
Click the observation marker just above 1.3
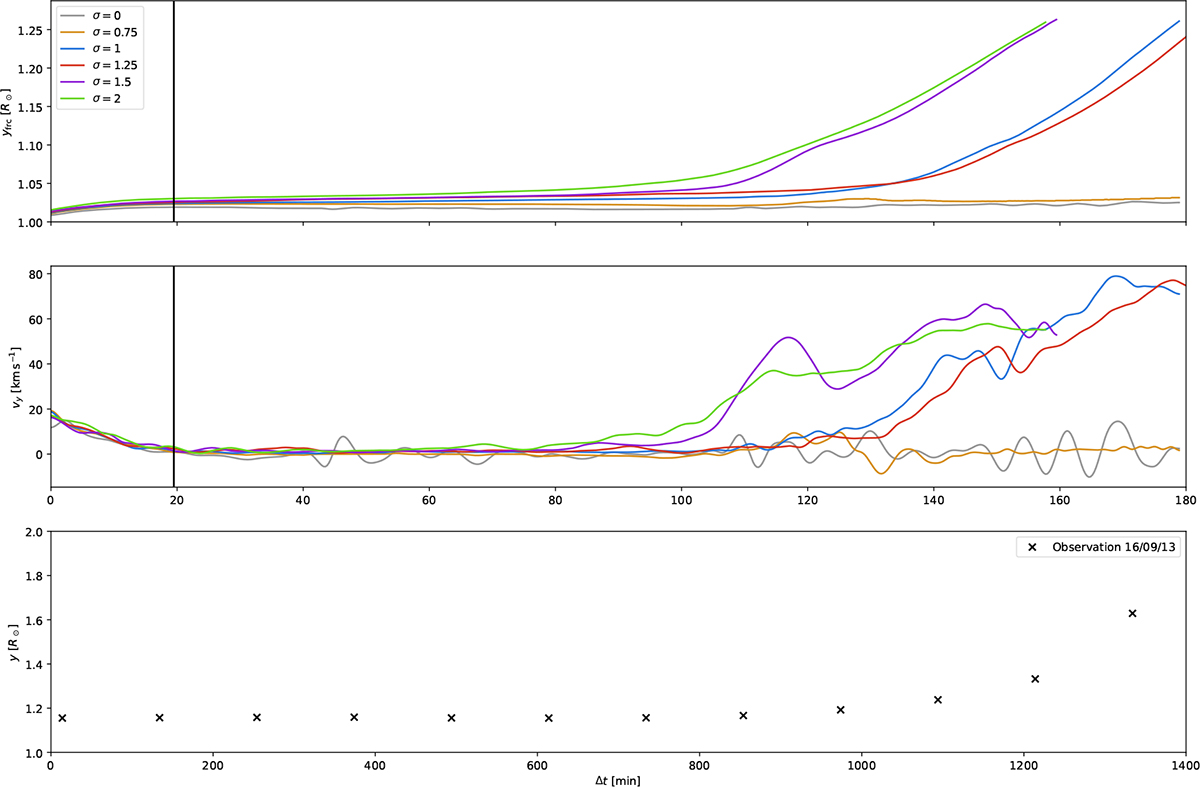point(1035,679)
